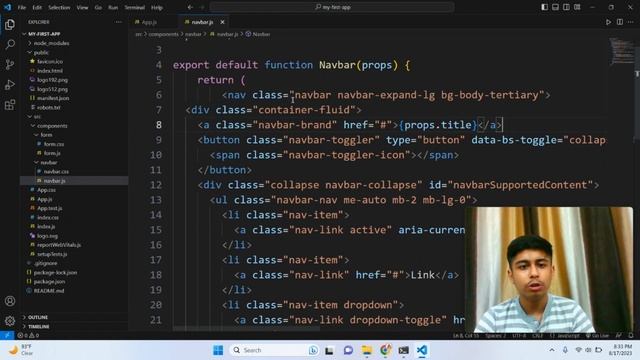The image size is (640, 360).
Task: Go back with the navigation arrow
Action: coord(190,7)
